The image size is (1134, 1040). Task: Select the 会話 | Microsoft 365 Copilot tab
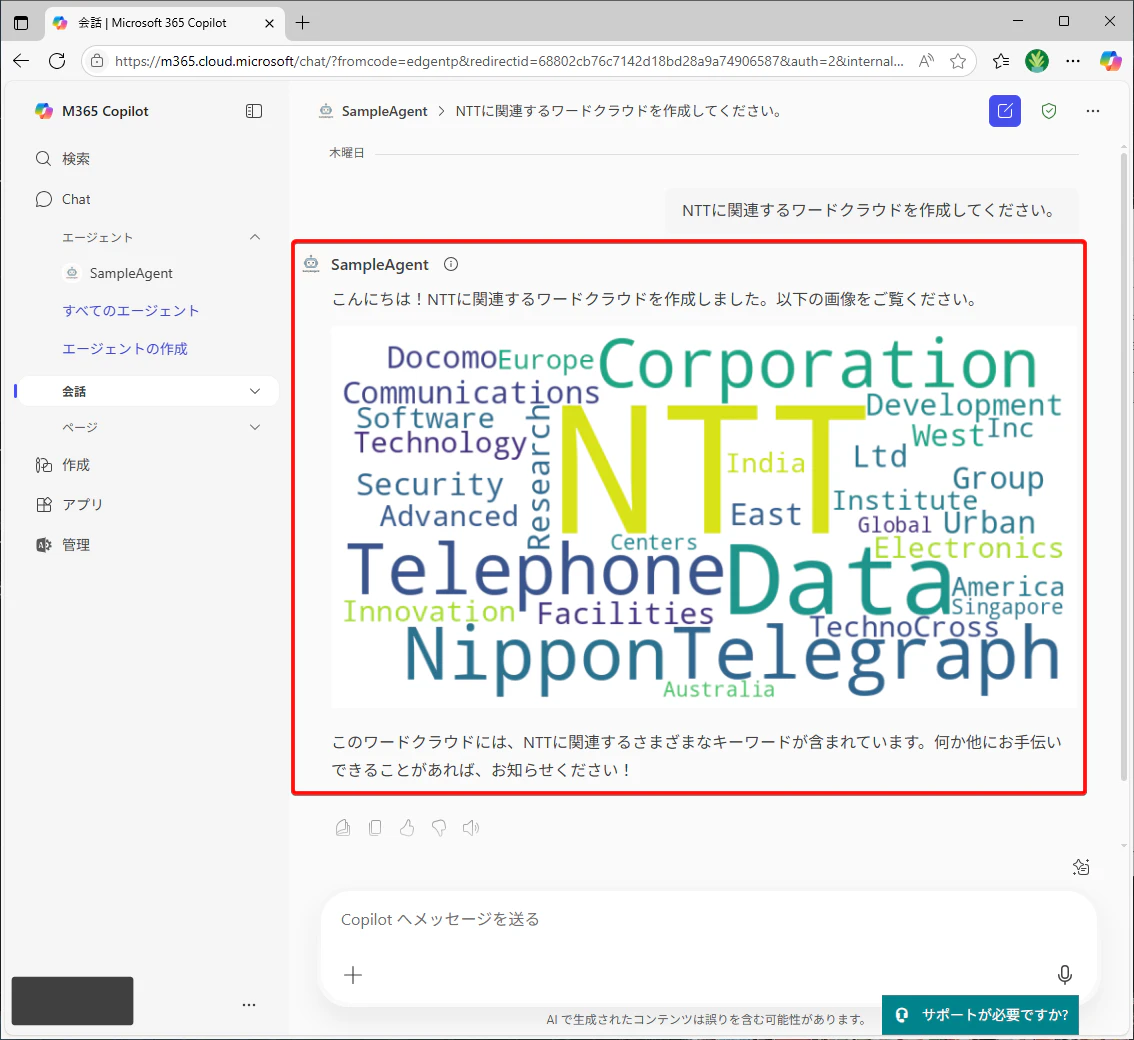(x=164, y=22)
